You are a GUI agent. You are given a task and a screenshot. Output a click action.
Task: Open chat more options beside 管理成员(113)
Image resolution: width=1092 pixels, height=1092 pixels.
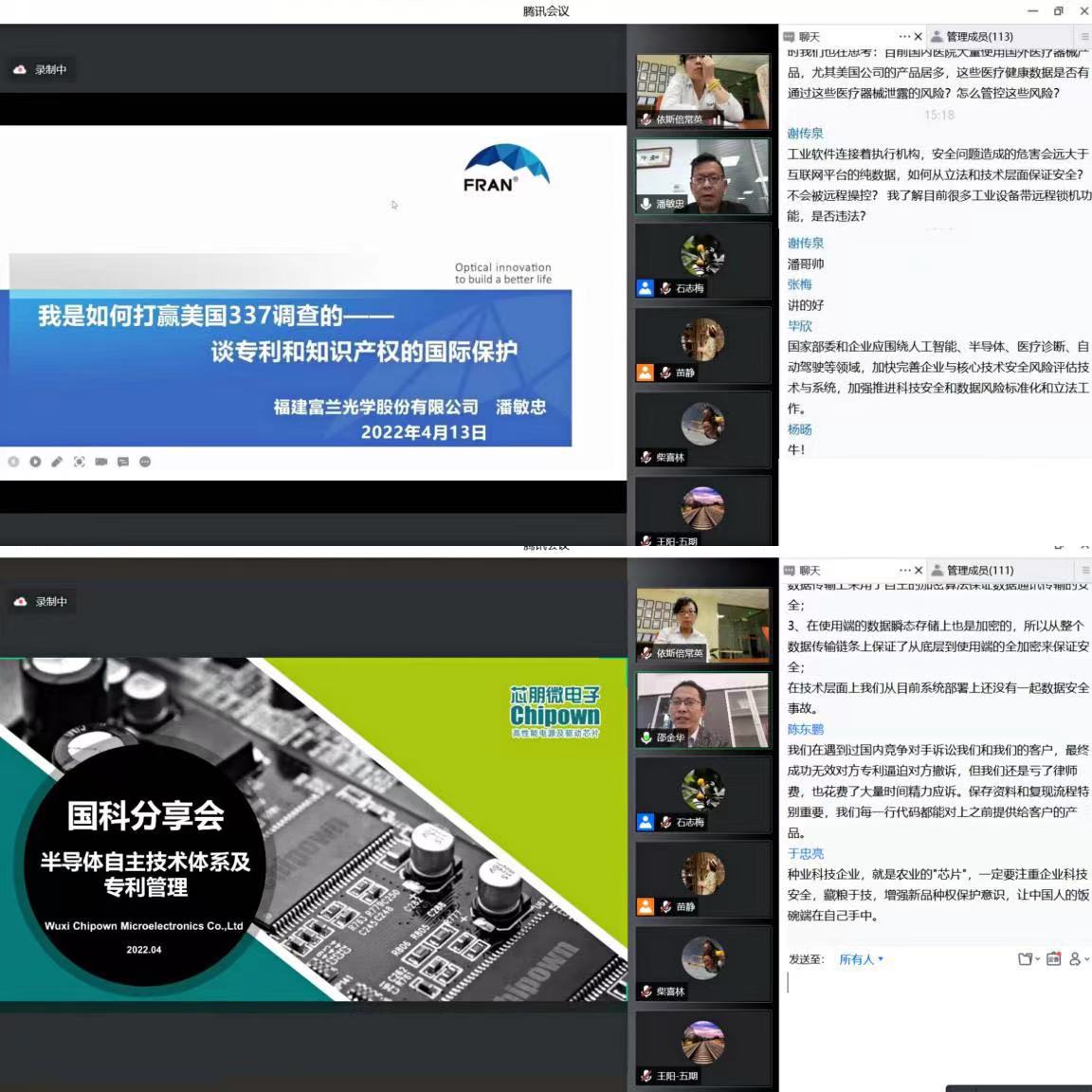tap(904, 36)
